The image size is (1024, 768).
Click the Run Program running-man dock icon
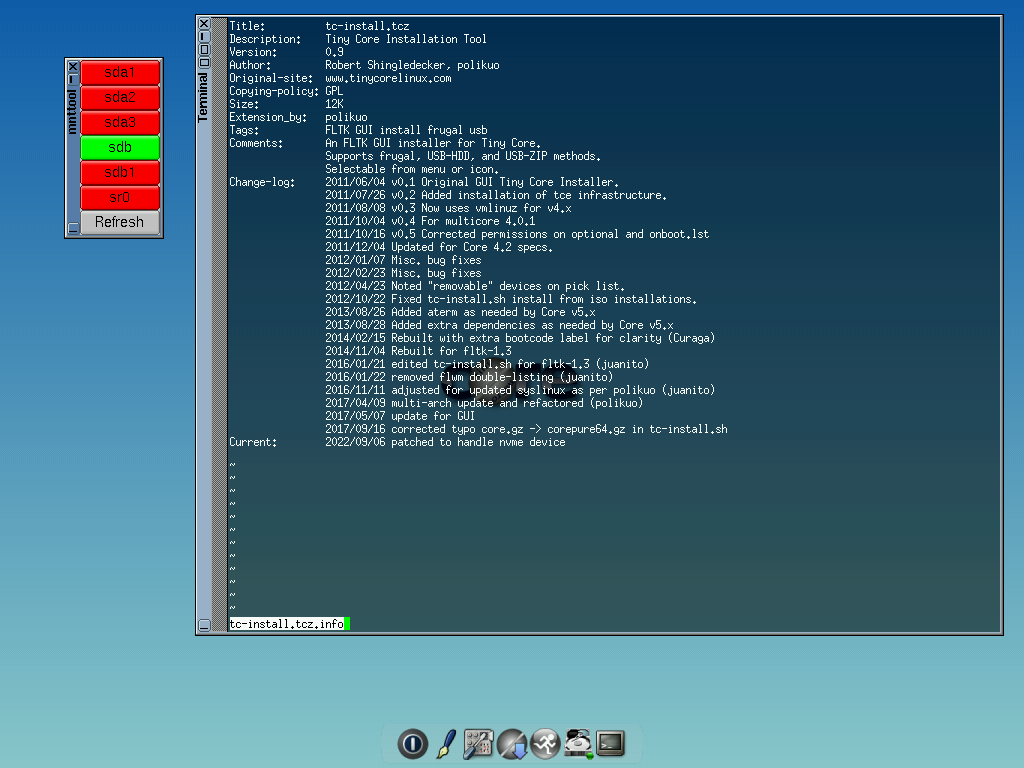pyautogui.click(x=545, y=743)
